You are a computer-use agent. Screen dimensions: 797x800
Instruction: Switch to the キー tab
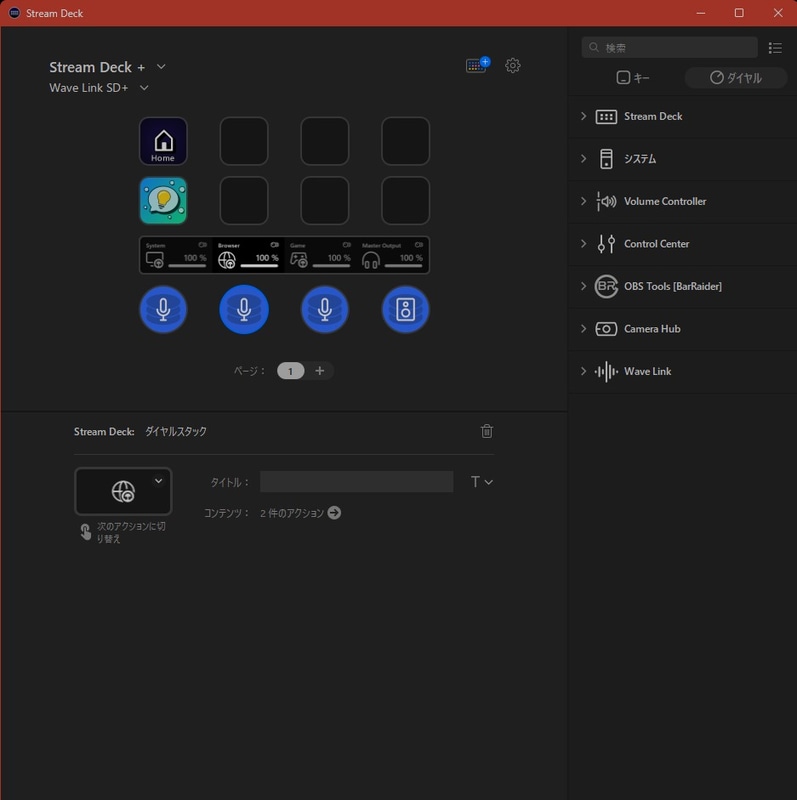coord(633,78)
